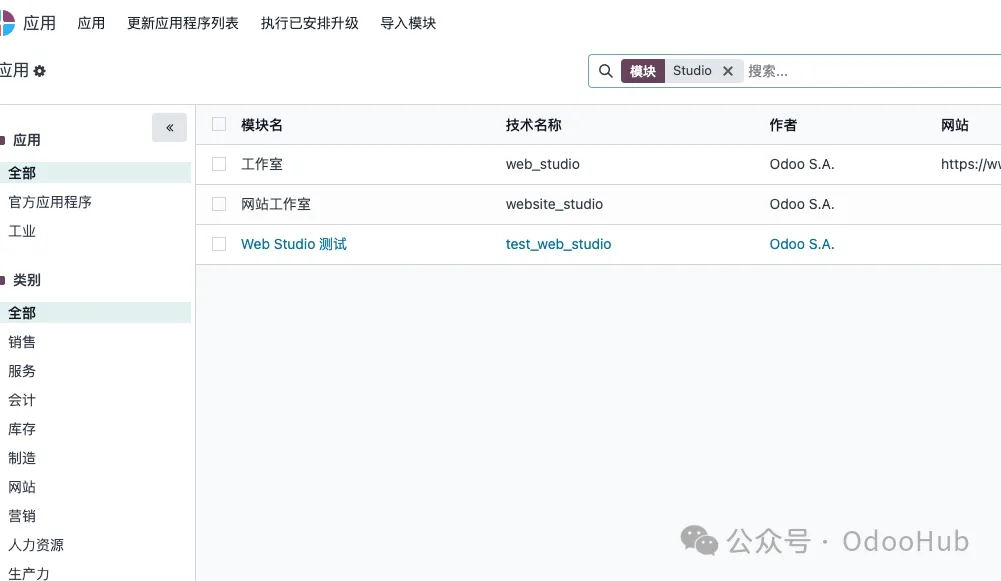Select 人力资源 category
The height and width of the screenshot is (581, 1001).
coord(36,545)
